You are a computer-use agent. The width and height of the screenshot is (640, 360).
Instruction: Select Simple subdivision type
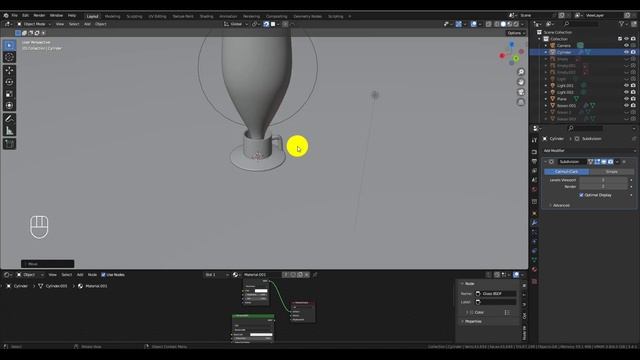pos(611,172)
